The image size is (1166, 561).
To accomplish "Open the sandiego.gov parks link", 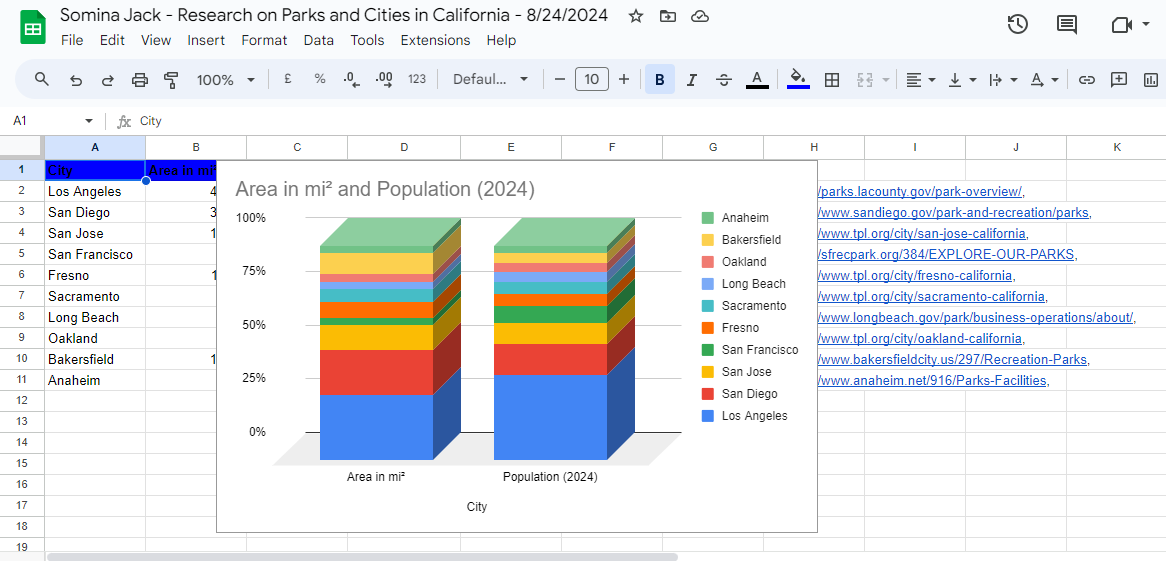I will (x=953, y=213).
